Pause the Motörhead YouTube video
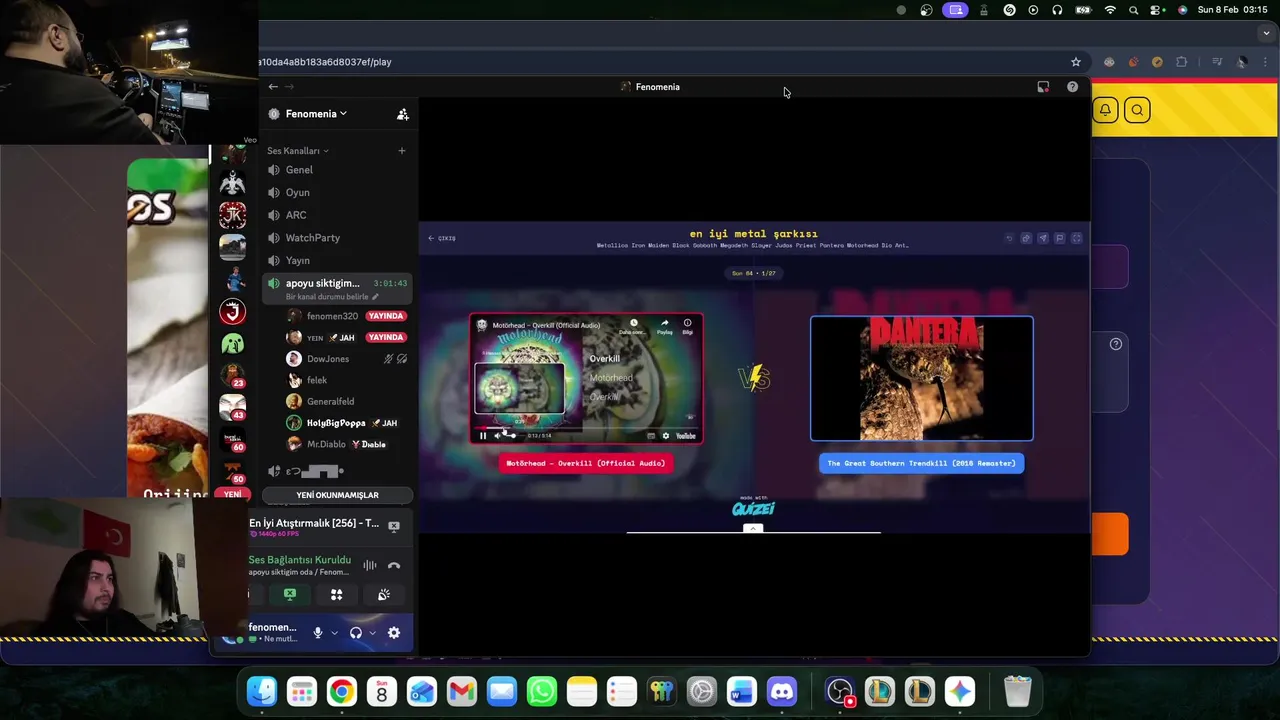 point(483,436)
